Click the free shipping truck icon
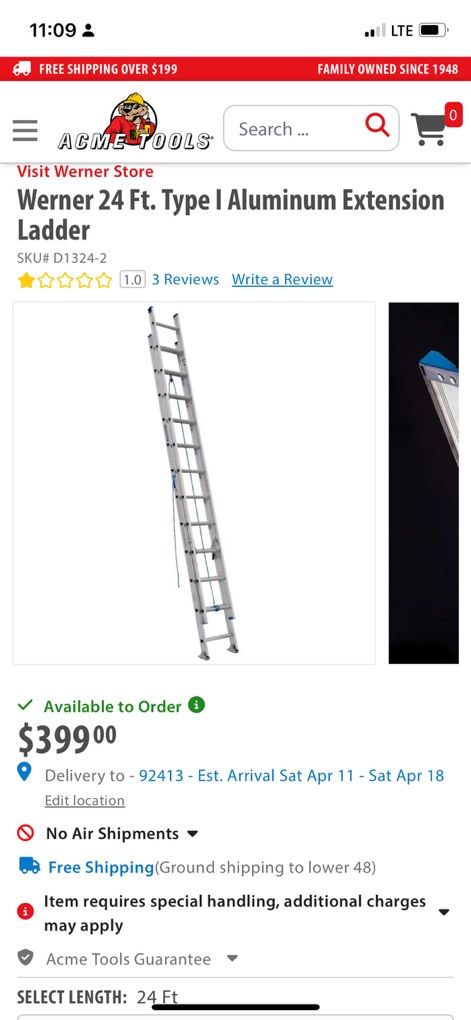Viewport: 471px width, 1020px height. click(x=29, y=866)
